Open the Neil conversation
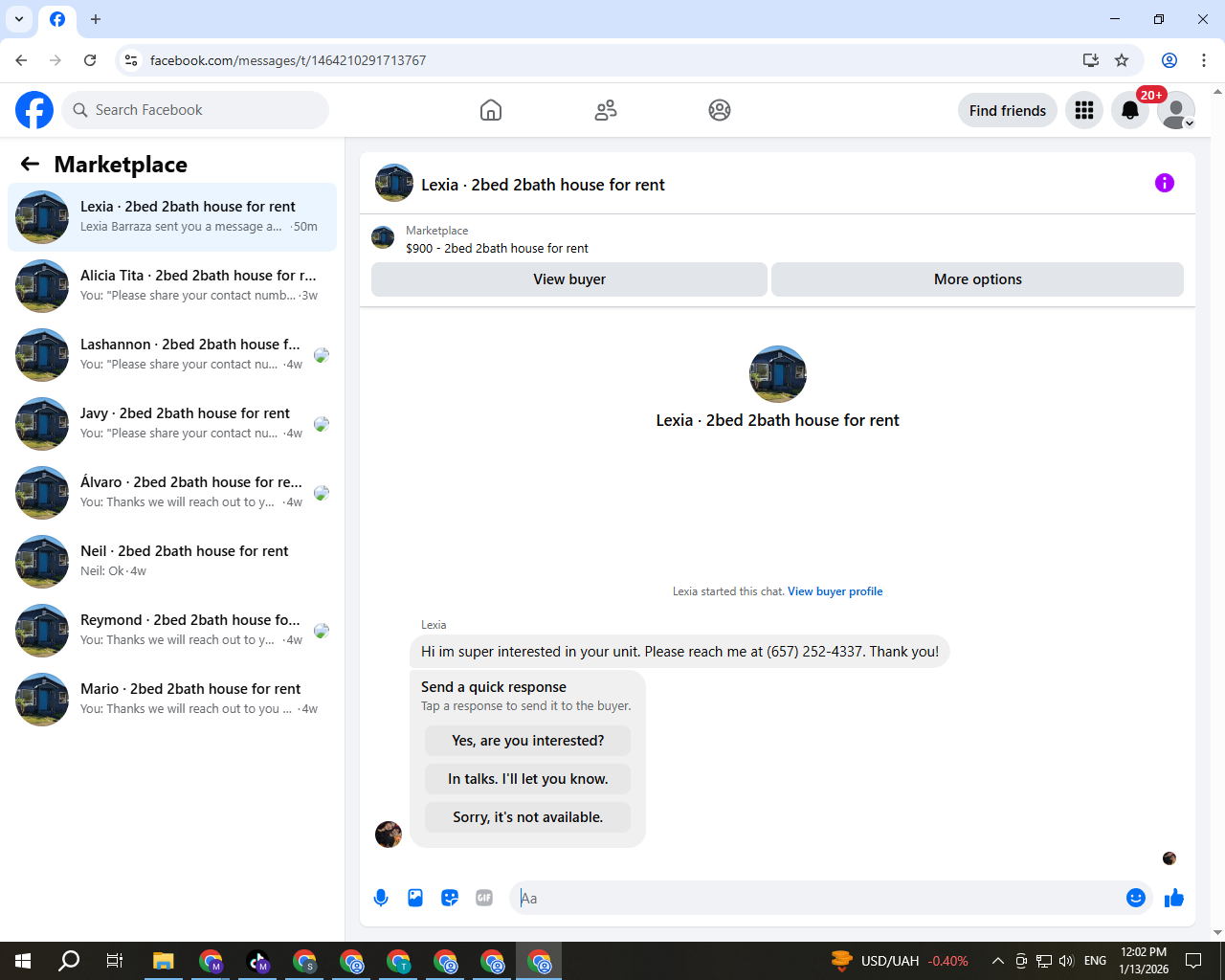Screen dimensions: 1225x980 pos(172,562)
